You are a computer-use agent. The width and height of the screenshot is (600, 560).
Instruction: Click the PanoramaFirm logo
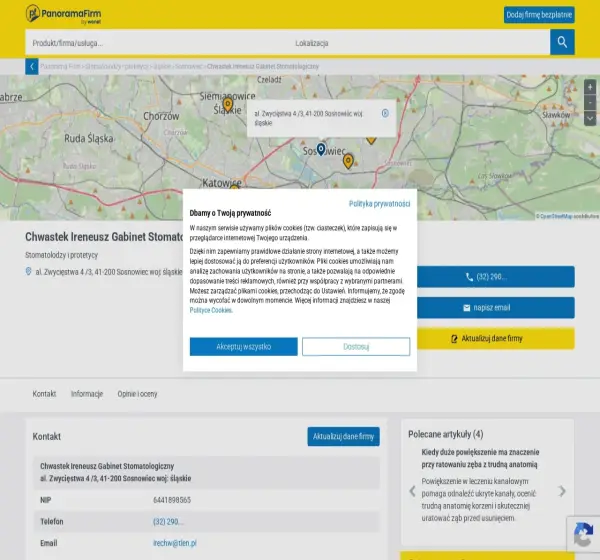[x=64, y=14]
